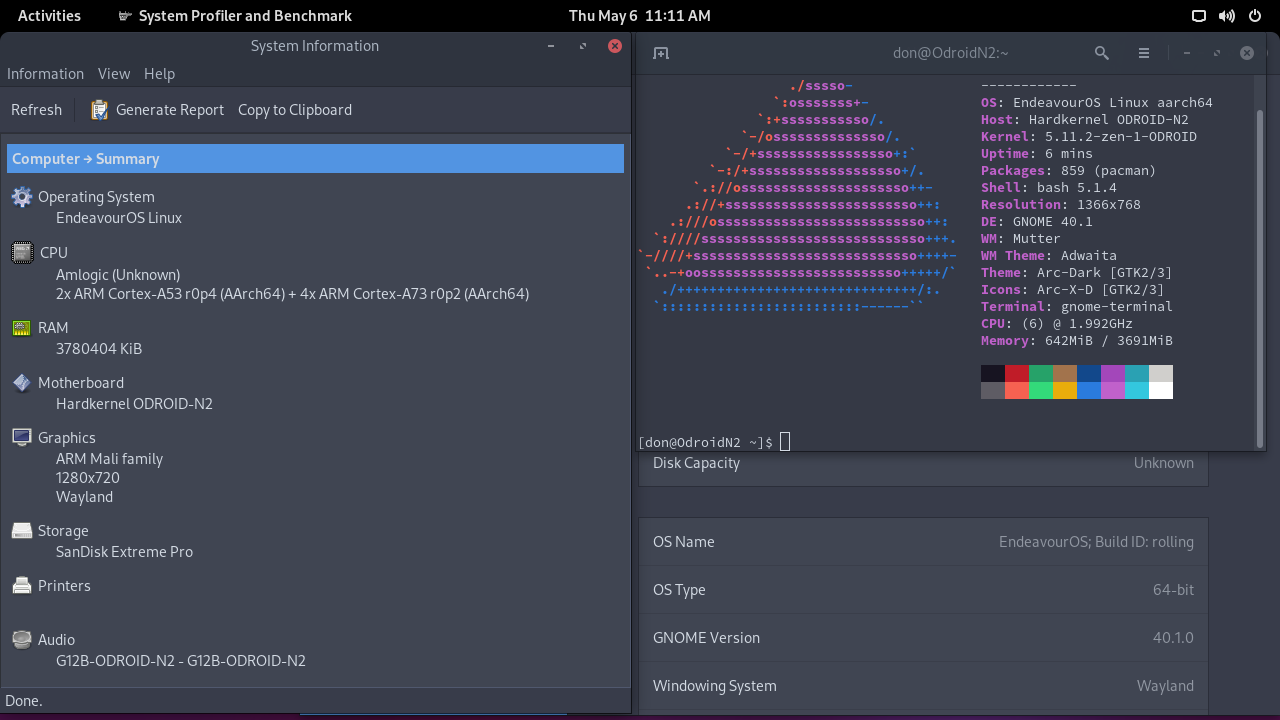This screenshot has height=720, width=1280.
Task: Click the EndeavourOS Linux entry
Action: (119, 218)
